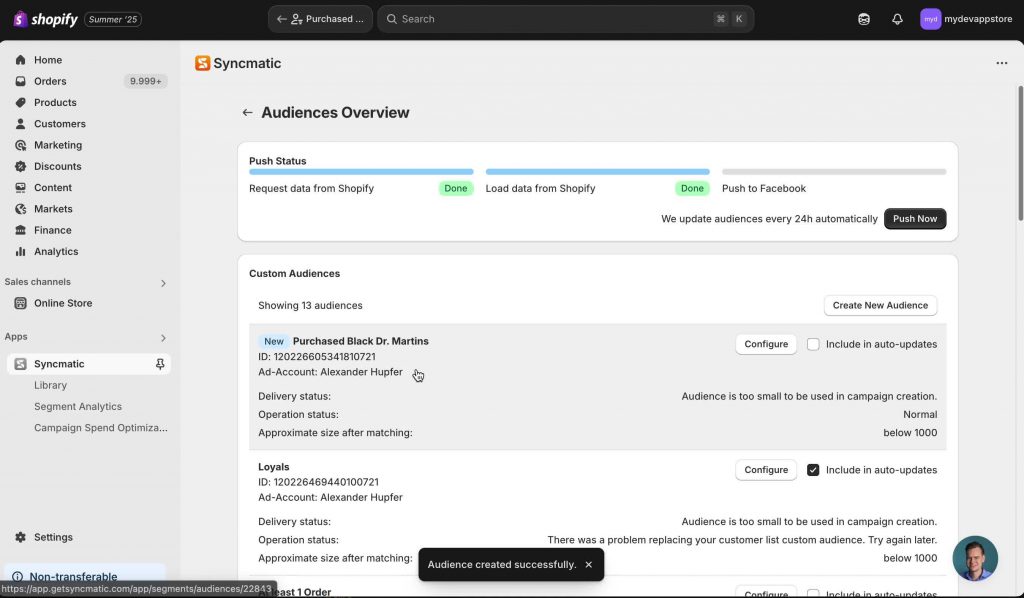Open the support chat avatar
Viewport: 1024px width, 598px height.
975,558
